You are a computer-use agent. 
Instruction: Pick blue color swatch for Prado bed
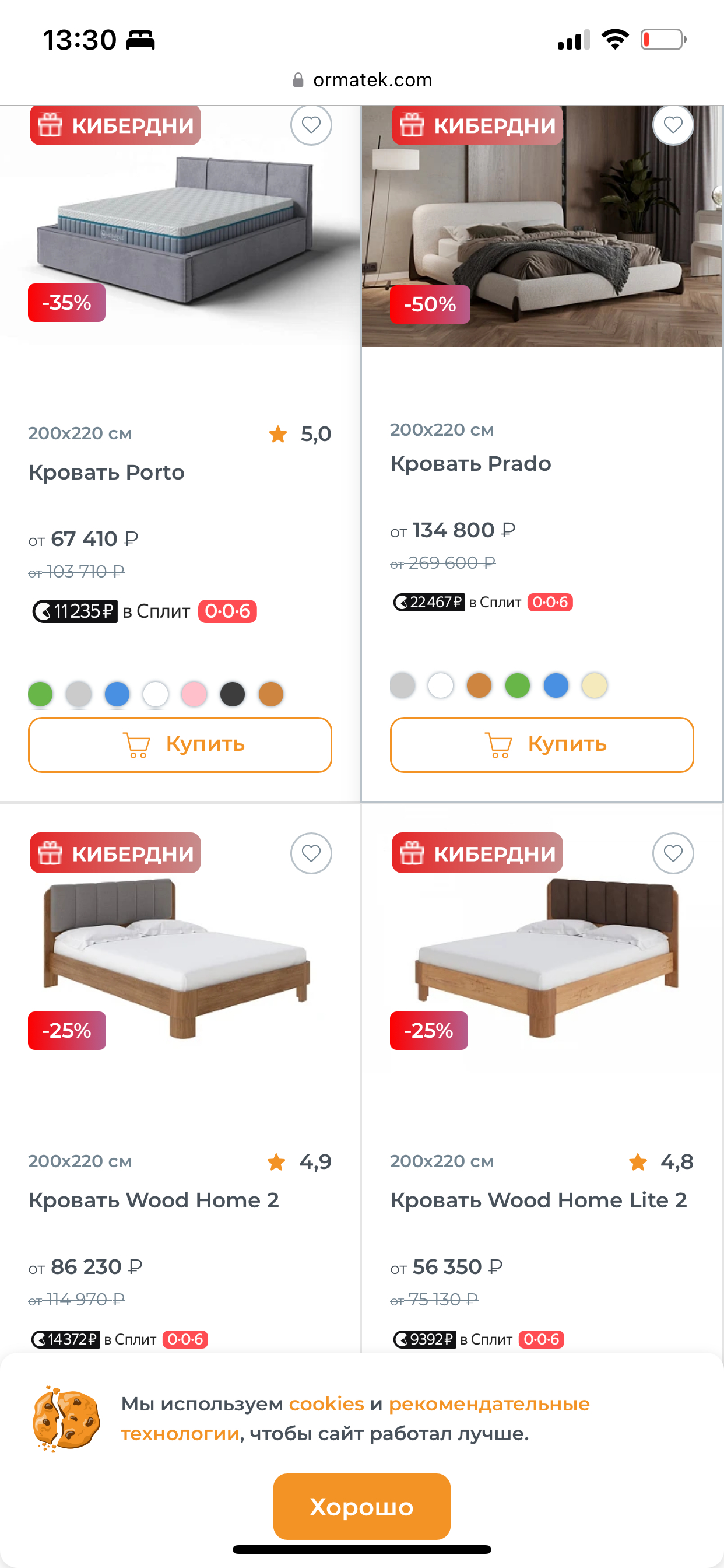pos(556,685)
